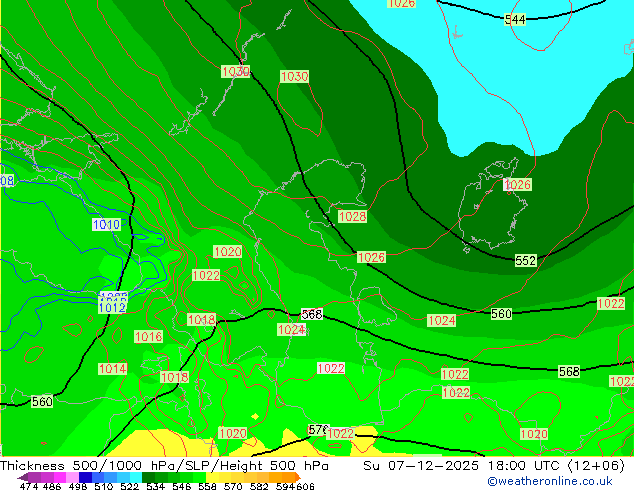Click the blue 1012 isobar label
The height and width of the screenshot is (490, 634).
[112, 307]
